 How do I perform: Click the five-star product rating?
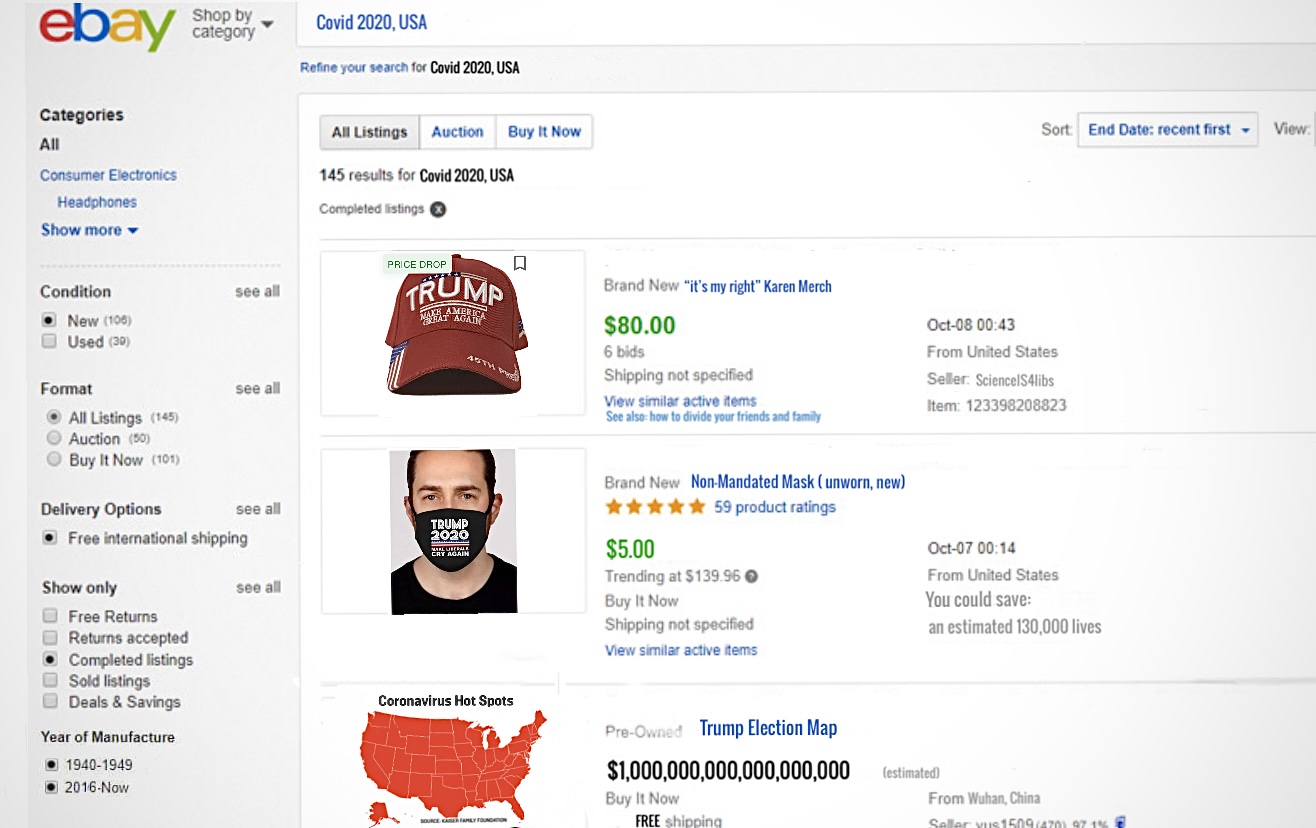pyautogui.click(x=655, y=507)
